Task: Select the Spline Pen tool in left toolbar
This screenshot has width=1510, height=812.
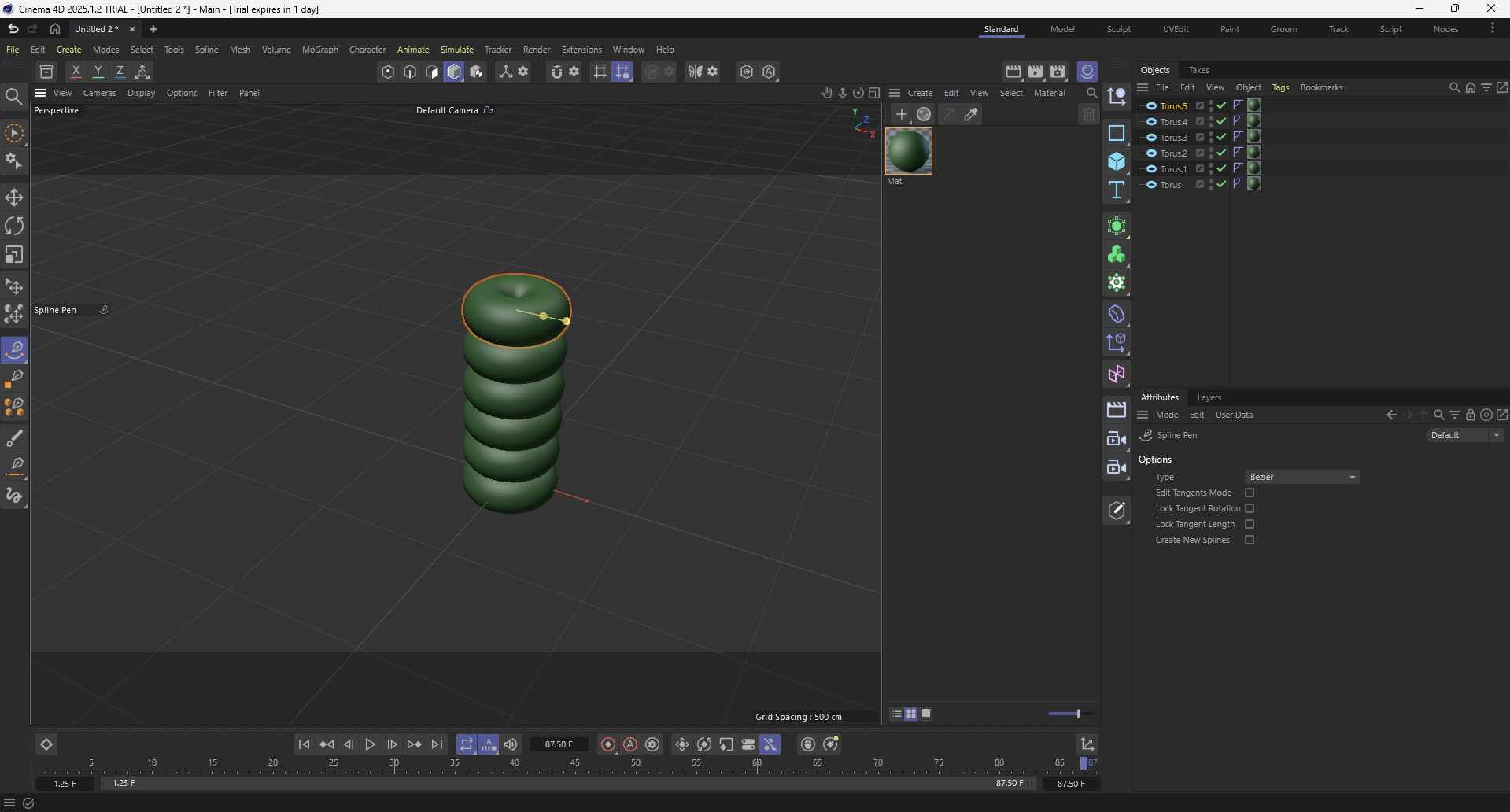Action: (x=14, y=350)
